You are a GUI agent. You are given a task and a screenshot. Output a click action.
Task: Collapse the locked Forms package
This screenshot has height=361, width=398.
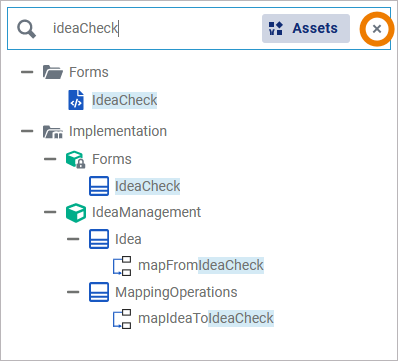50,159
